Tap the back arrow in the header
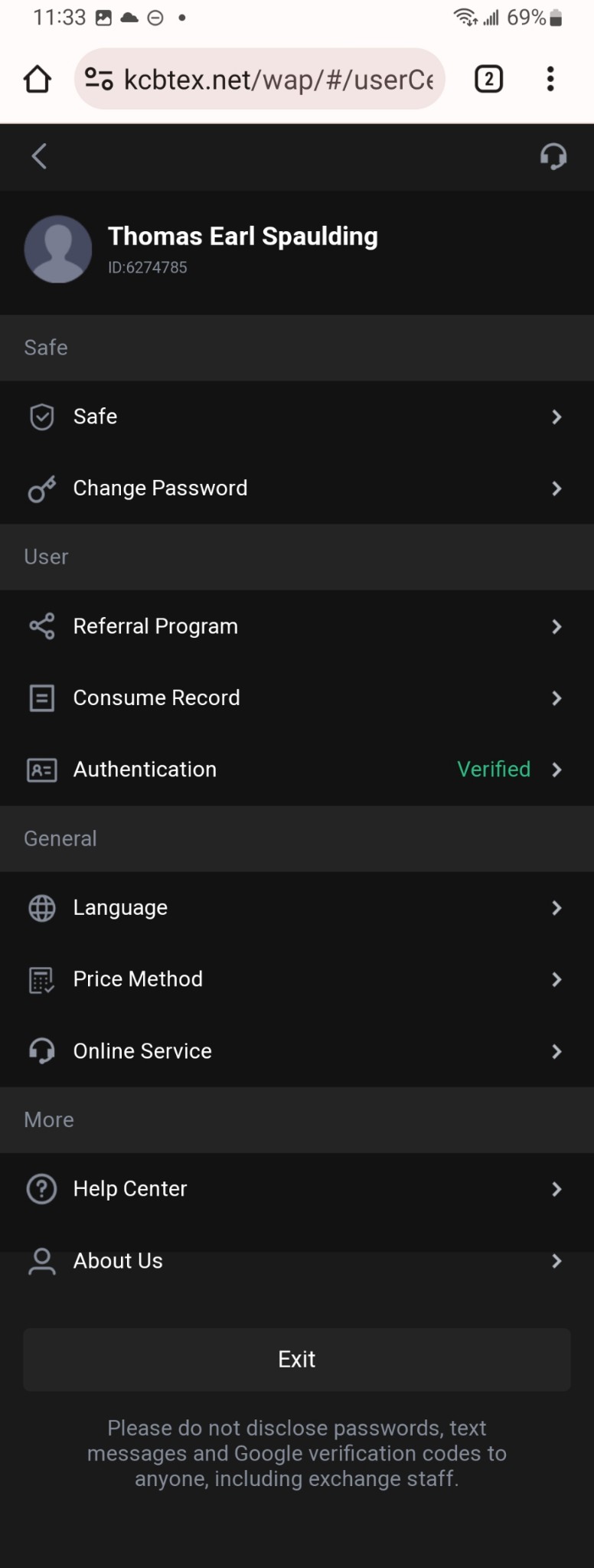594x1568 pixels. pyautogui.click(x=39, y=156)
